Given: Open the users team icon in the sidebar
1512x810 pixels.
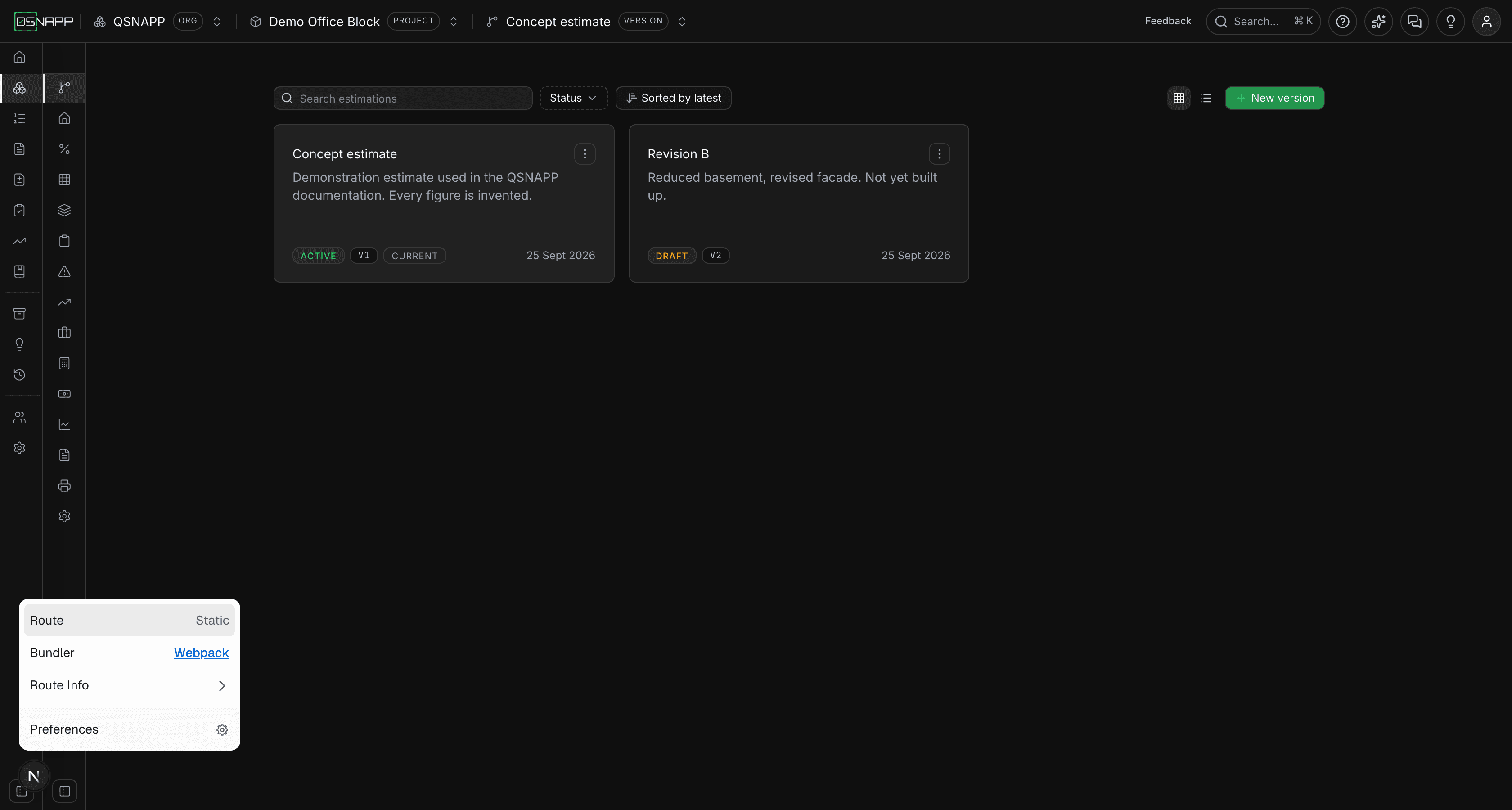Looking at the screenshot, I should coord(19,417).
